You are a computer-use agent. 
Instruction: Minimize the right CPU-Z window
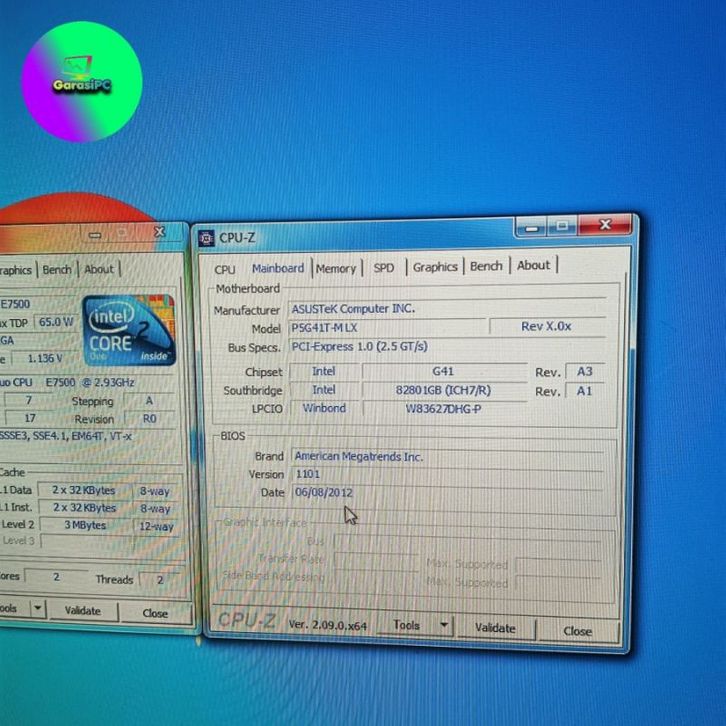pos(532,228)
